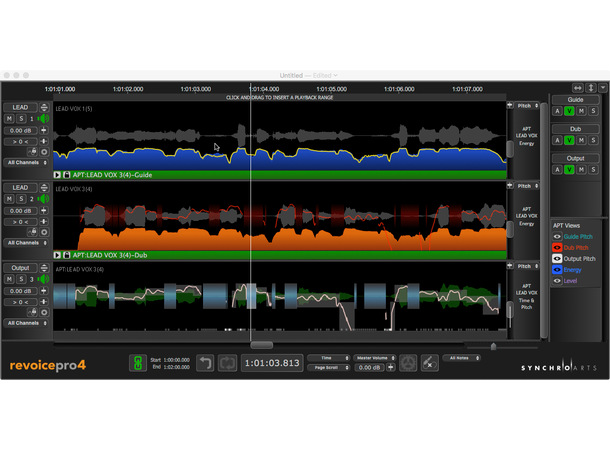This screenshot has height=450, width=610.
Task: Toggle Energy visibility eye
Action: (557, 270)
